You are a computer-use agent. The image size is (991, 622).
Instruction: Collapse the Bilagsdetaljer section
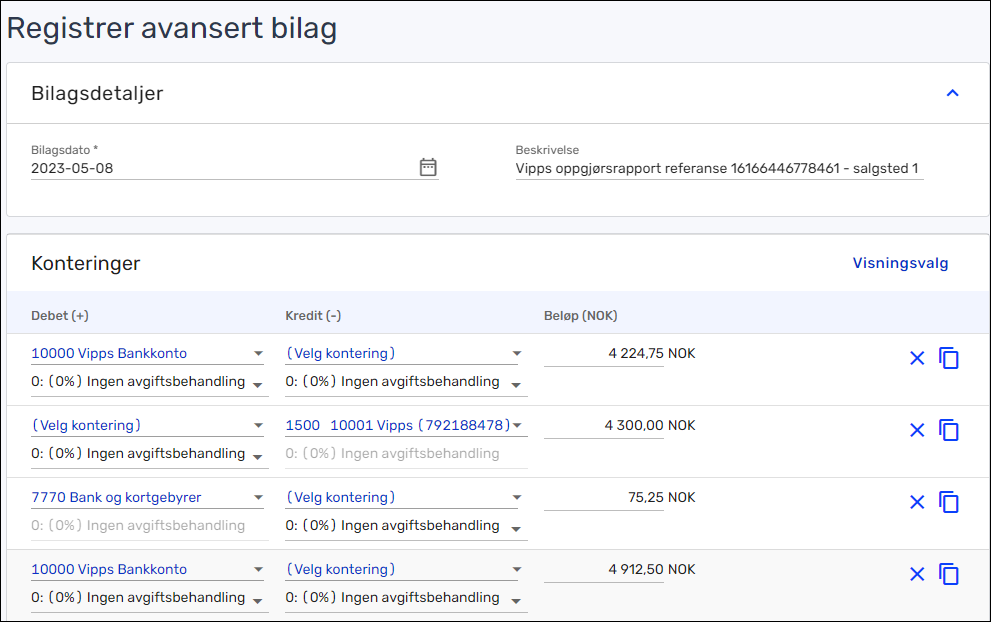pos(952,93)
